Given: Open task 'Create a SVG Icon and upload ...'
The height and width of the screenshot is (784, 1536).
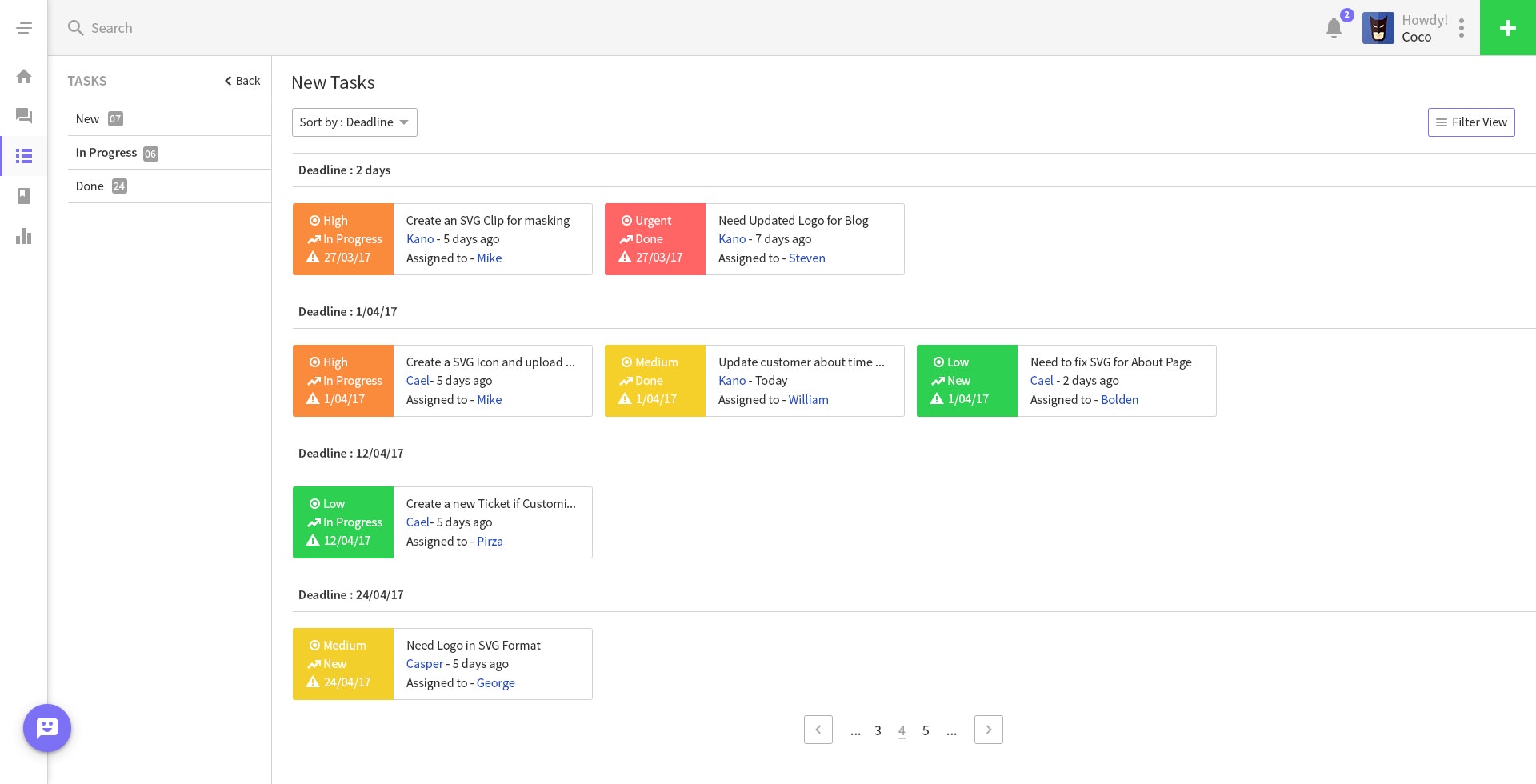Looking at the screenshot, I should 490,362.
